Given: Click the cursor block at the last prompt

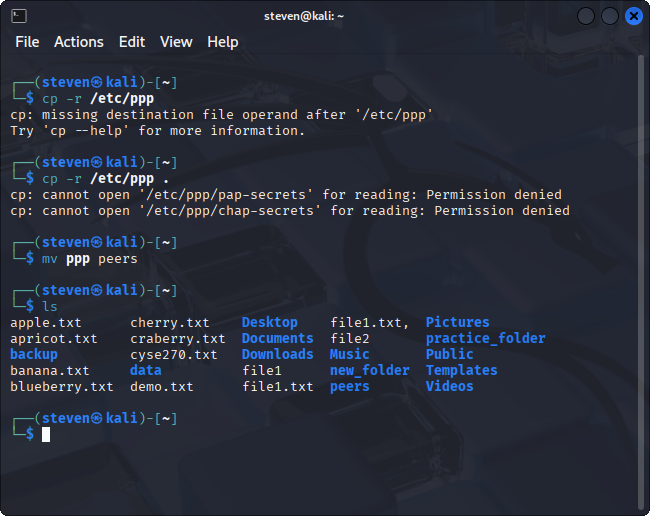Looking at the screenshot, I should 46,434.
